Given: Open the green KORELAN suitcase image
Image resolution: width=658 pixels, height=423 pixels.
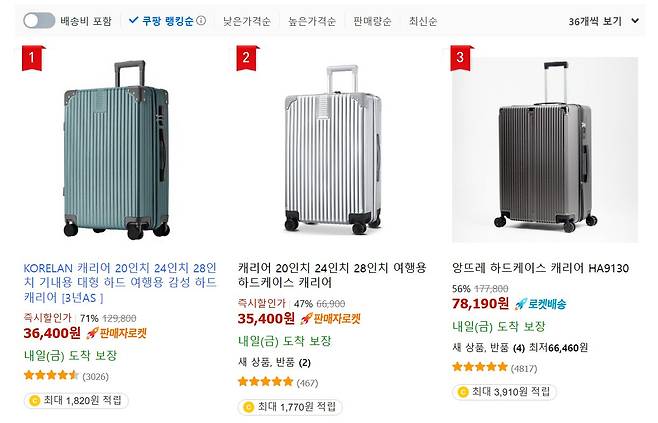Looking at the screenshot, I should [115, 150].
